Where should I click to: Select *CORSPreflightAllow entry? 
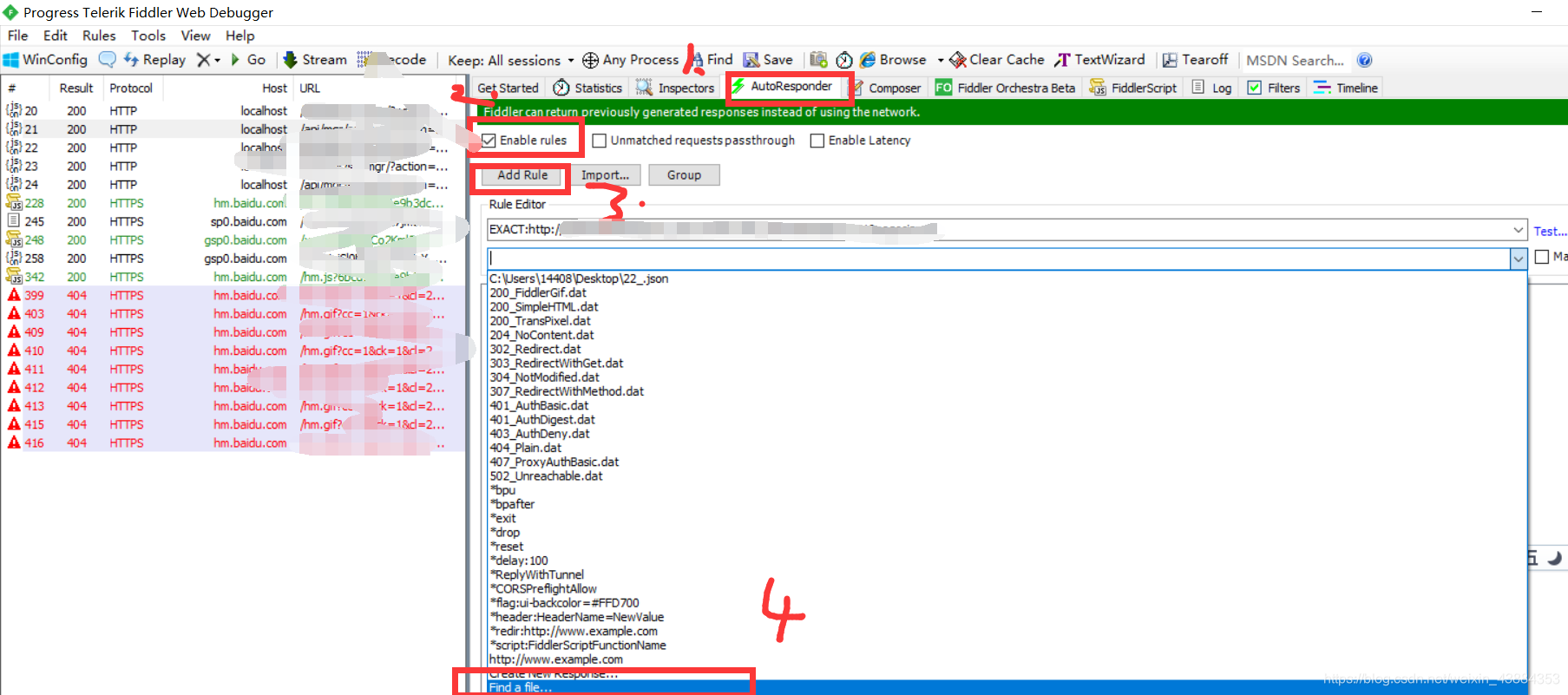(543, 589)
